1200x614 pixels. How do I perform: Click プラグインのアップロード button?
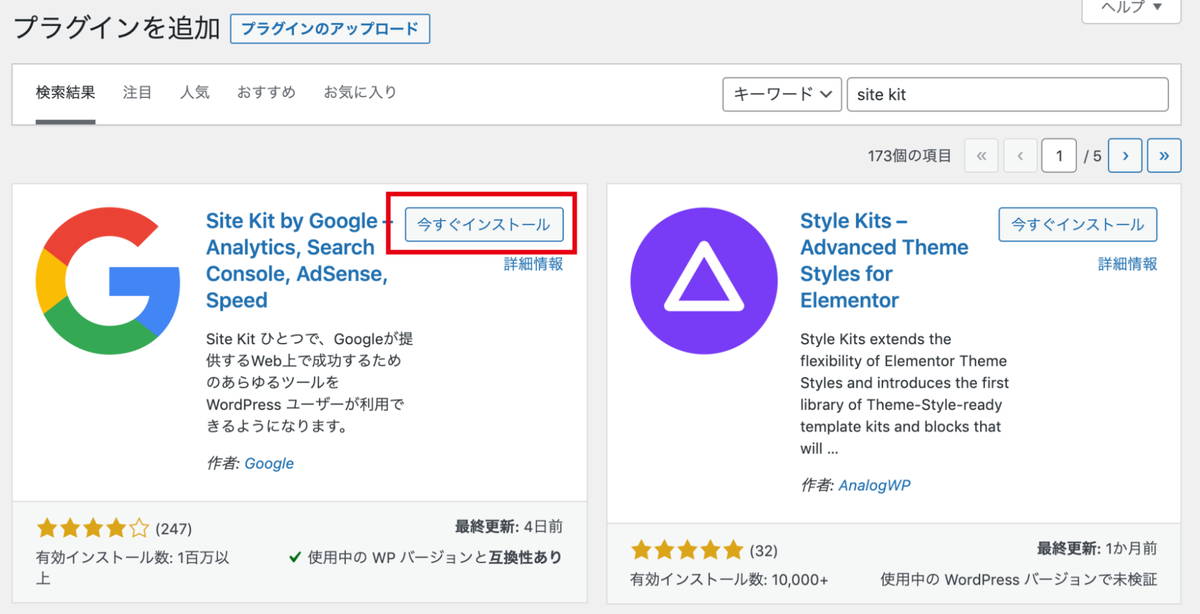(330, 29)
